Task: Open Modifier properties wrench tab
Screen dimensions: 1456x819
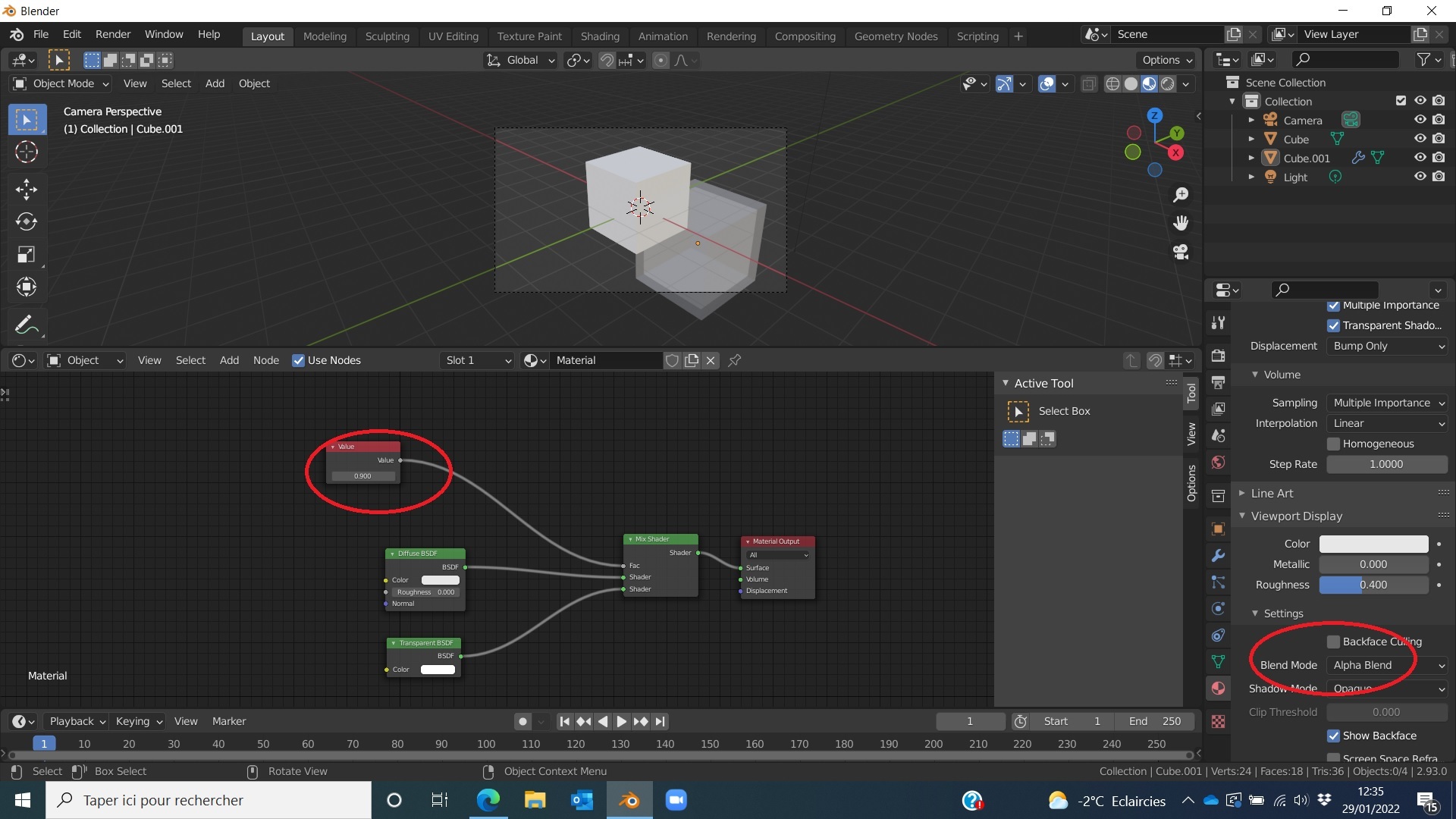Action: [x=1219, y=556]
